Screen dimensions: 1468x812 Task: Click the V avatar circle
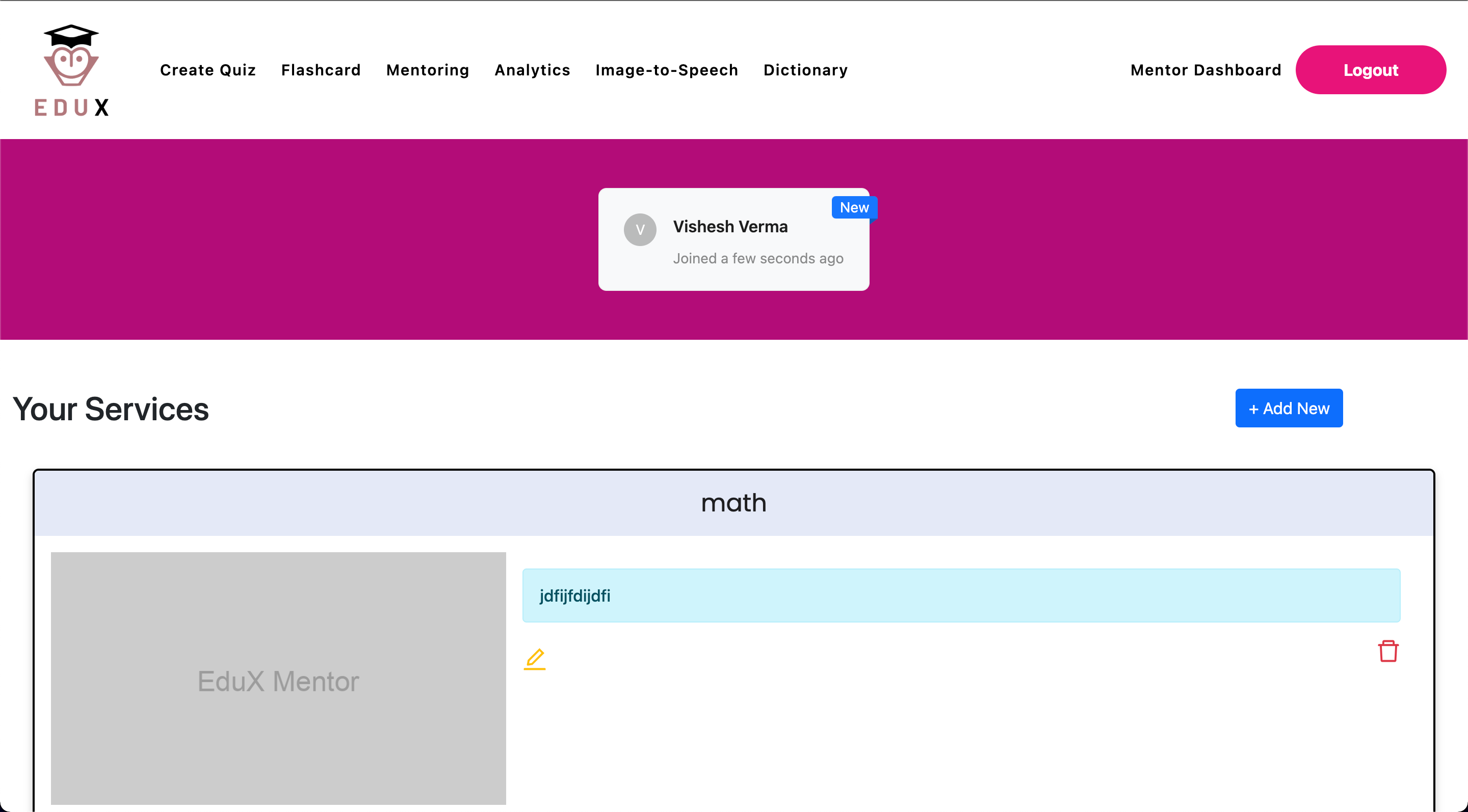click(640, 229)
